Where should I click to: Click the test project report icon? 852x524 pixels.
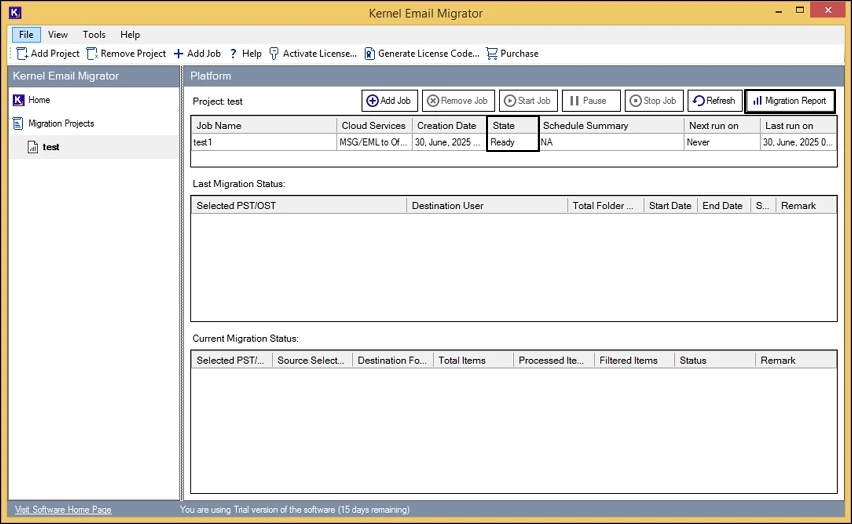click(x=33, y=147)
